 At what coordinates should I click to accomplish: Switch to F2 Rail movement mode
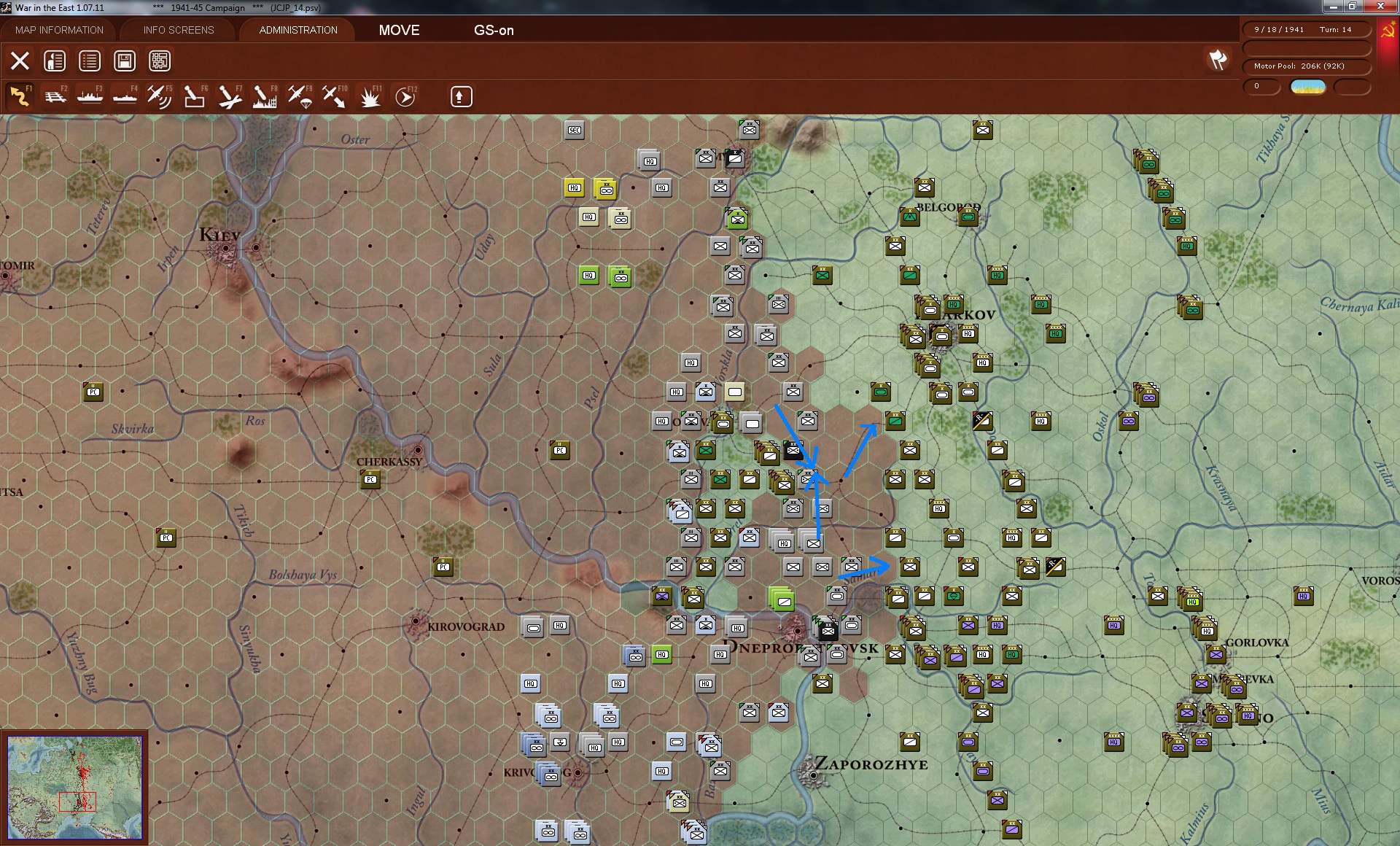pyautogui.click(x=55, y=96)
